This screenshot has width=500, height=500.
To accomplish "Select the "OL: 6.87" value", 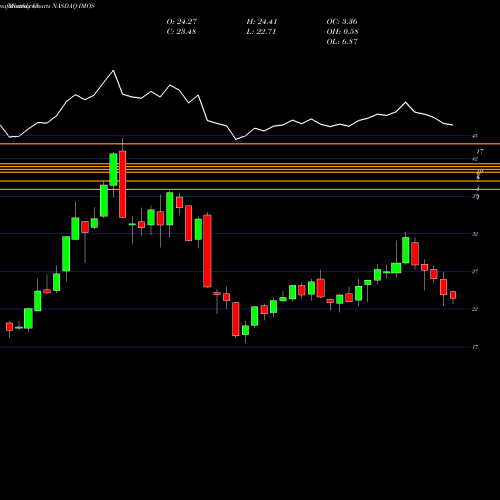I will [x=342, y=42].
